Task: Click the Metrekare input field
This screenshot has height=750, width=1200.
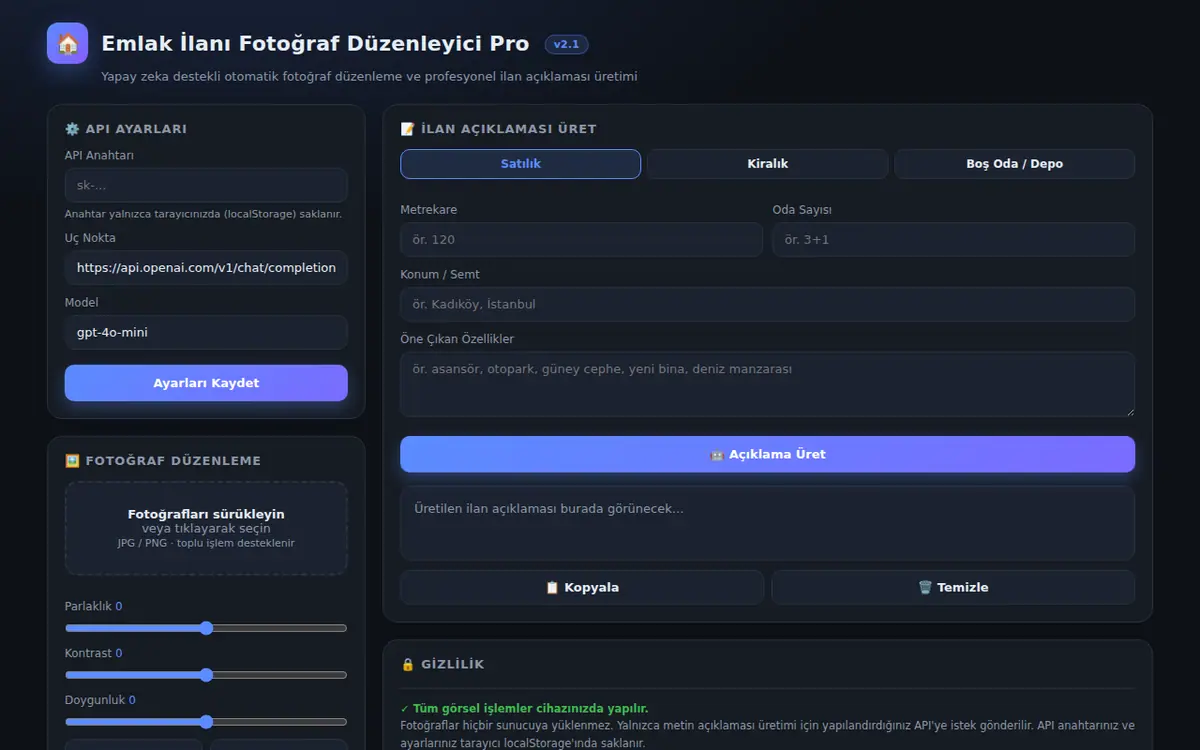Action: tap(581, 240)
